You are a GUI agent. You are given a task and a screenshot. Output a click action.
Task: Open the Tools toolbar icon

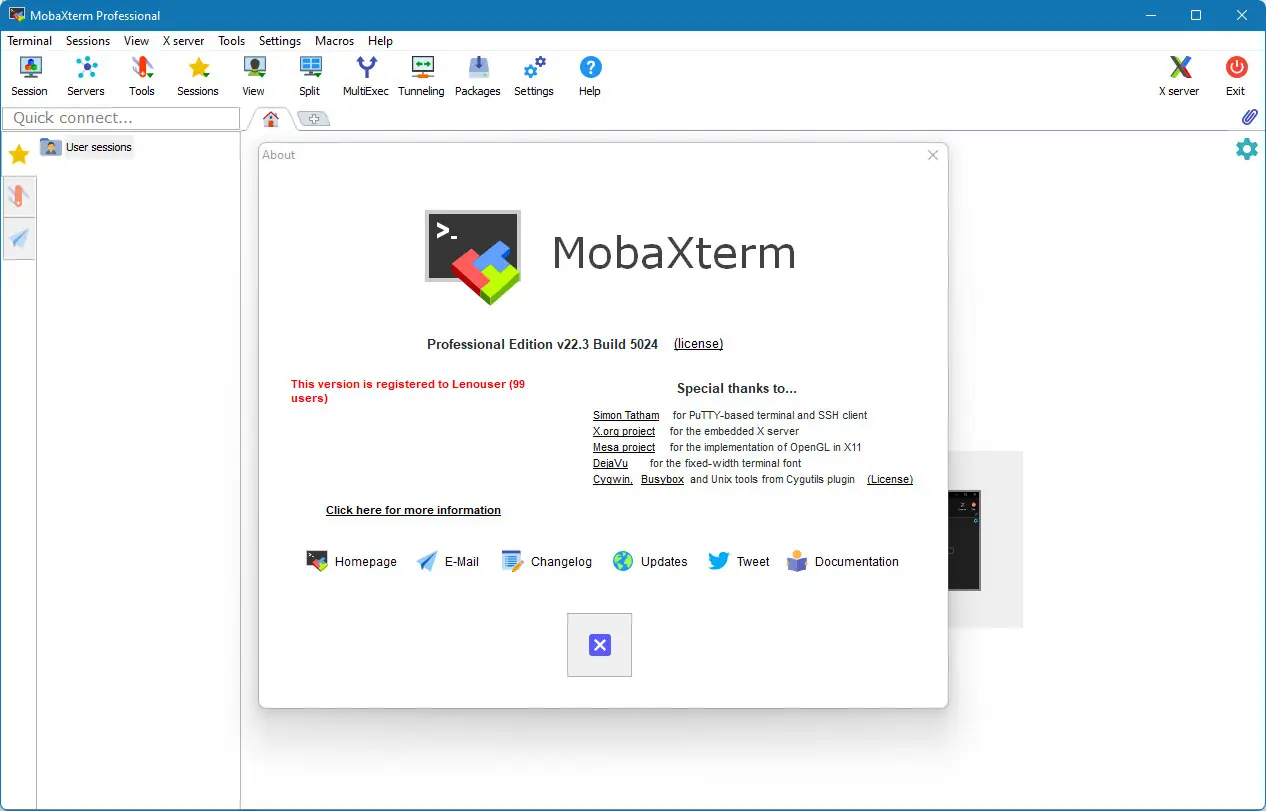[142, 76]
